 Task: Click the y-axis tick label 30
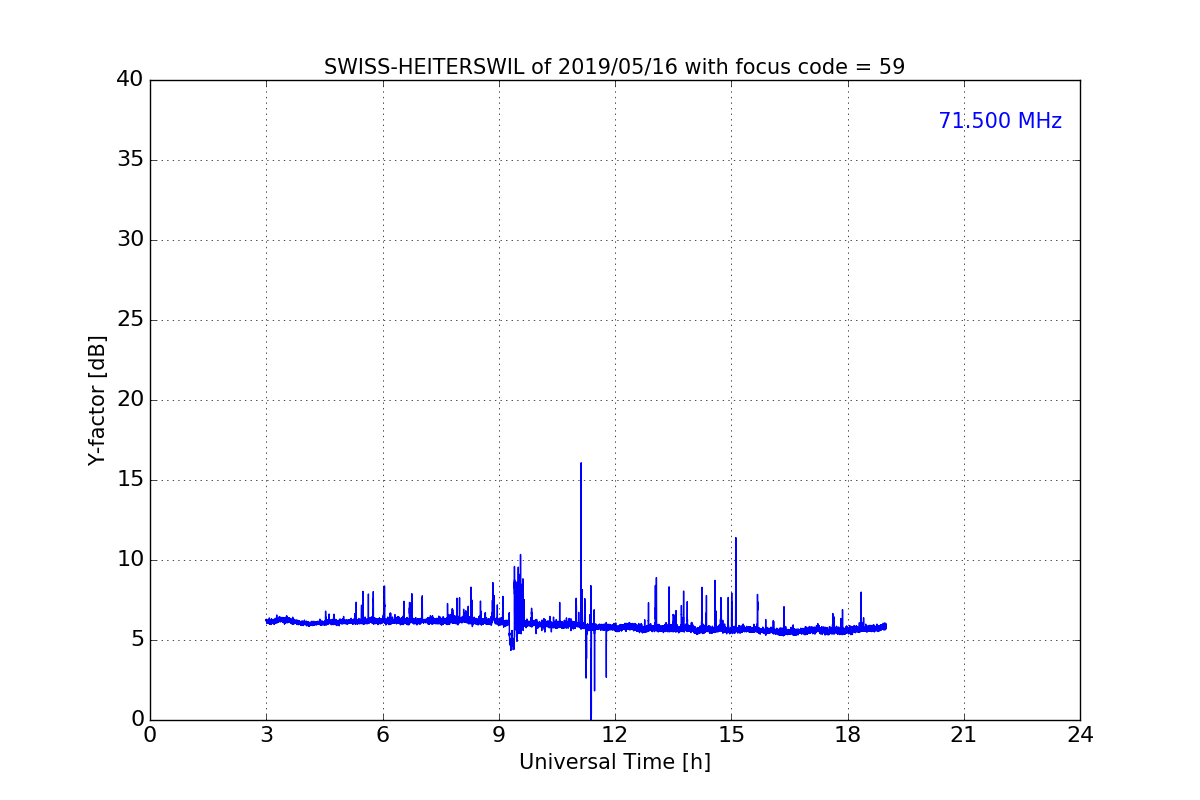(130, 240)
